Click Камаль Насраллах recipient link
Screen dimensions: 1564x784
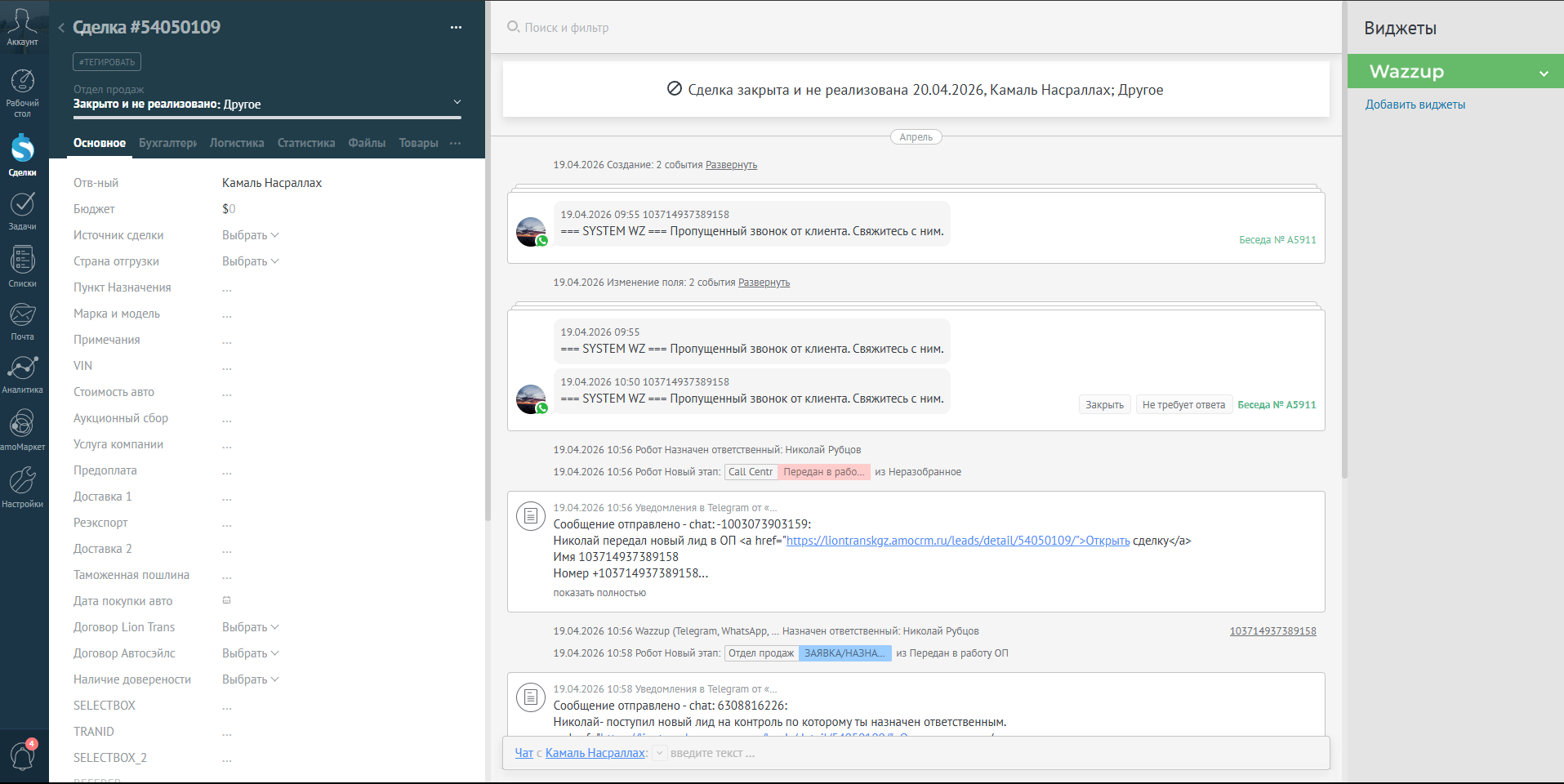(x=595, y=753)
